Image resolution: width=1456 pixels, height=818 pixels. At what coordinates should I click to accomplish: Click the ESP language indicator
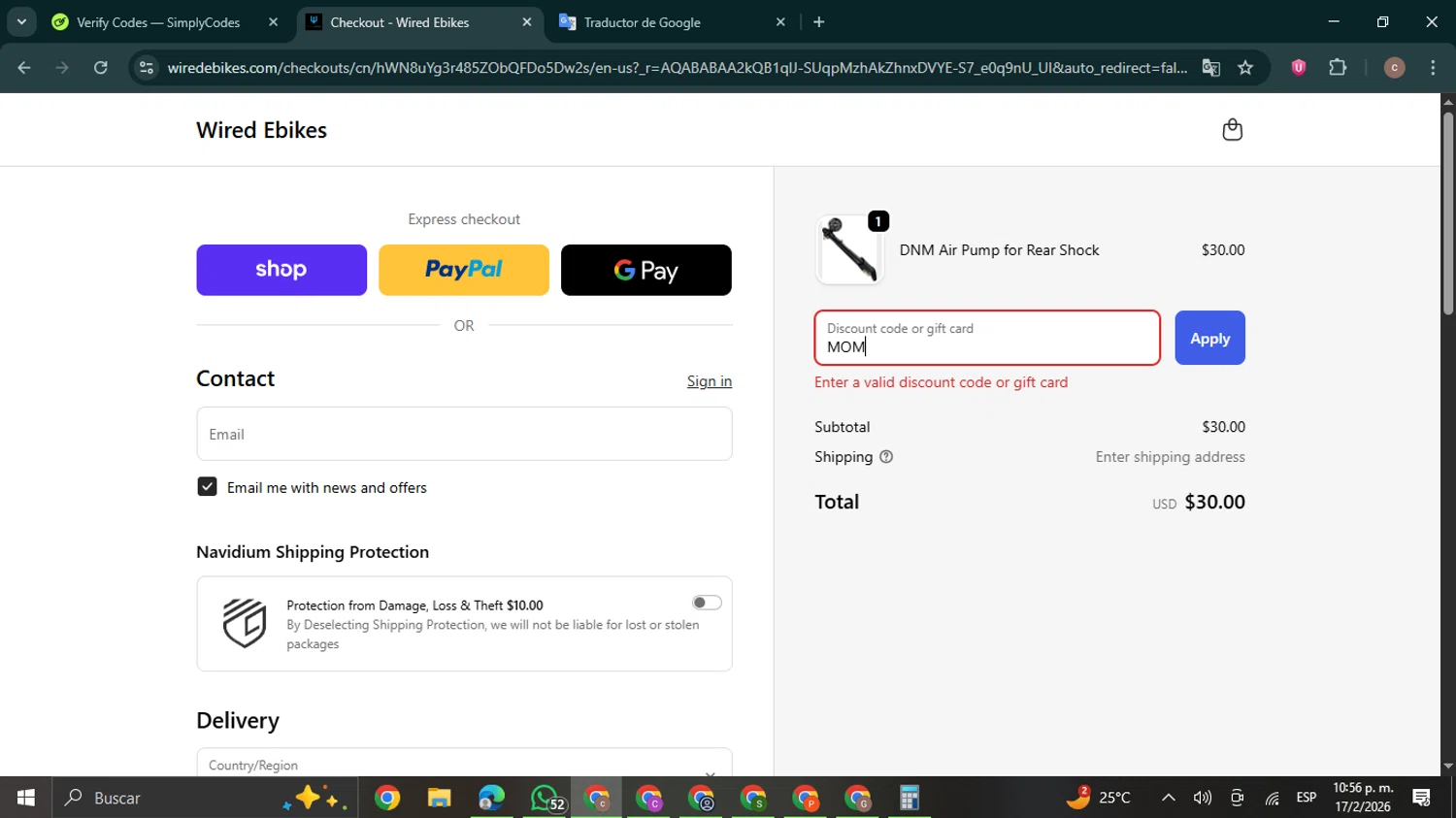tap(1307, 798)
